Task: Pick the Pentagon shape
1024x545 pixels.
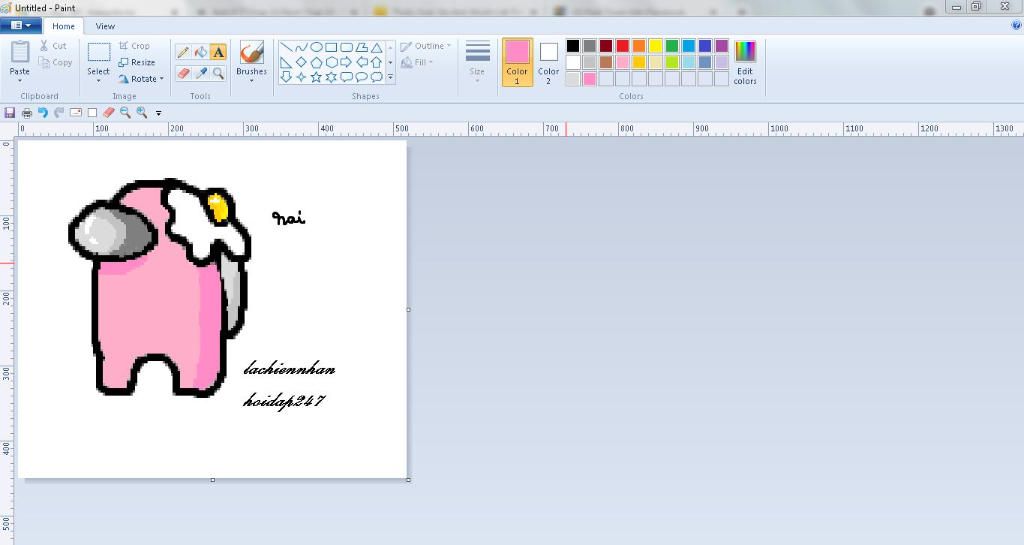Action: pyautogui.click(x=316, y=63)
